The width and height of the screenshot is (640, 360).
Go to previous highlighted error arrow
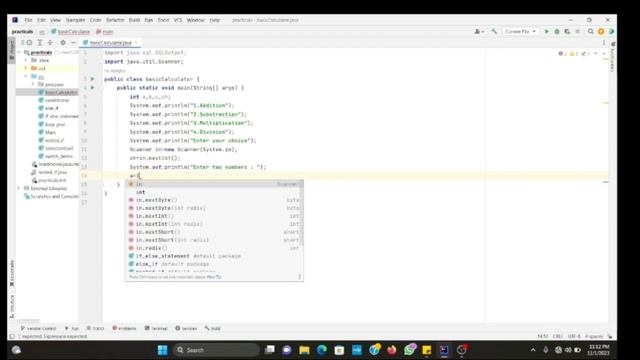coord(596,53)
